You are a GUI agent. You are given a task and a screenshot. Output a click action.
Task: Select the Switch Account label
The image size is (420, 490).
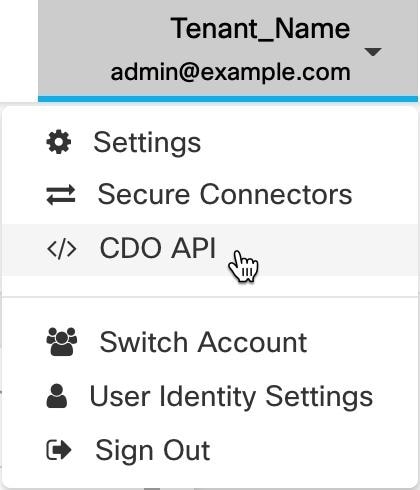coord(203,342)
